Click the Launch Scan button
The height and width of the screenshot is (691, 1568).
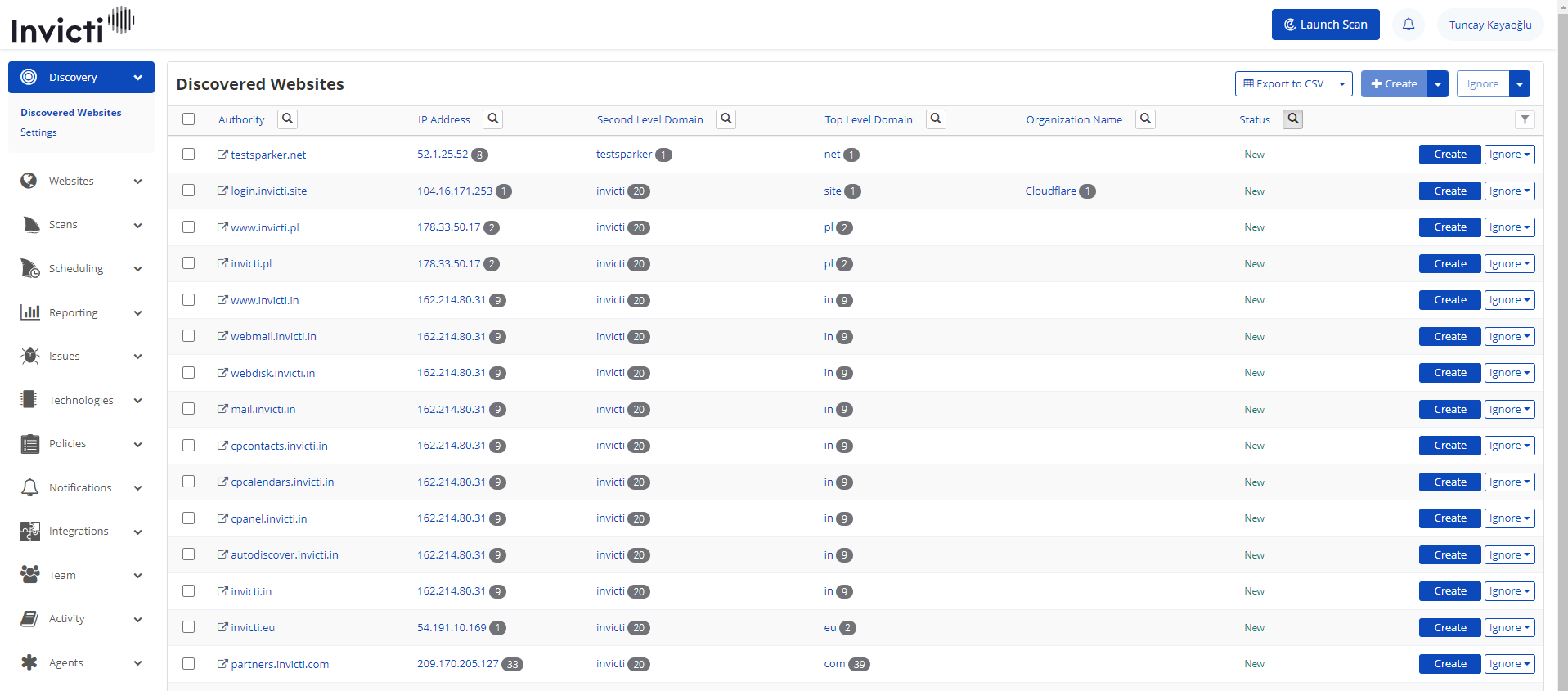(x=1325, y=25)
